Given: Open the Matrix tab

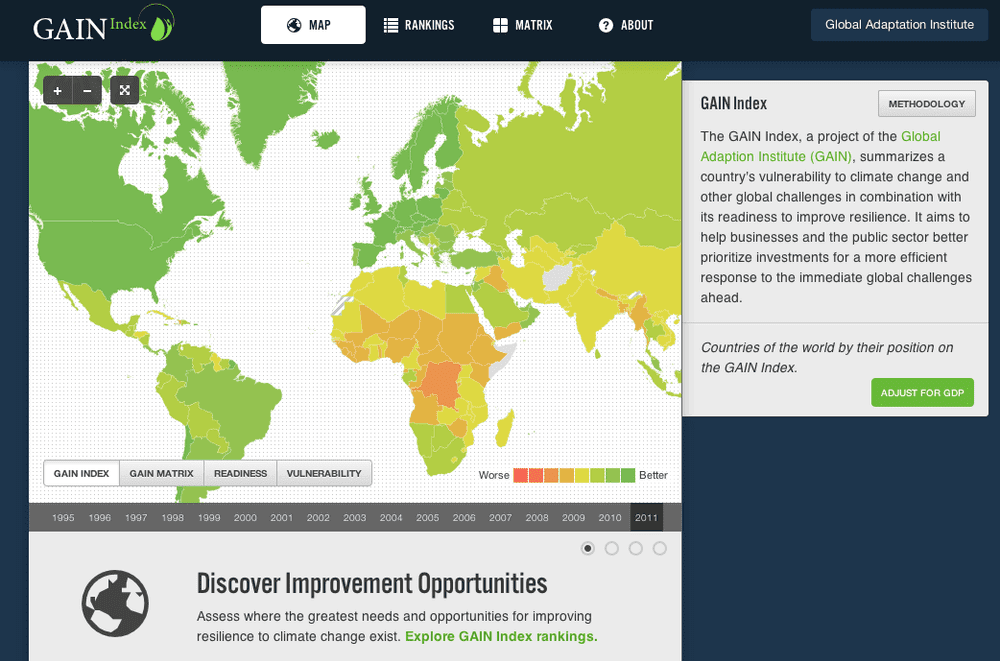Looking at the screenshot, I should [522, 25].
